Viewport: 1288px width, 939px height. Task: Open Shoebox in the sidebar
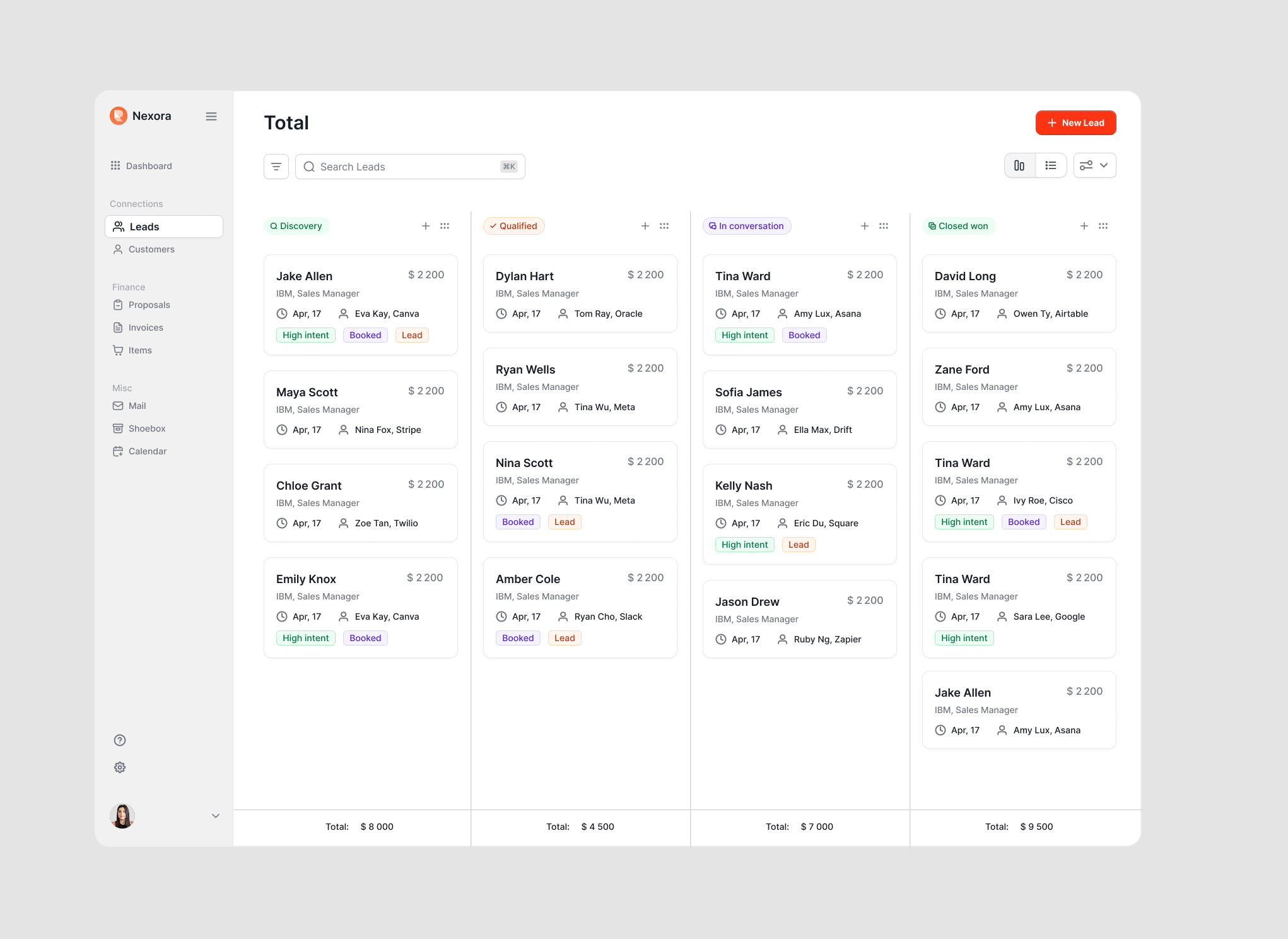[x=139, y=428]
